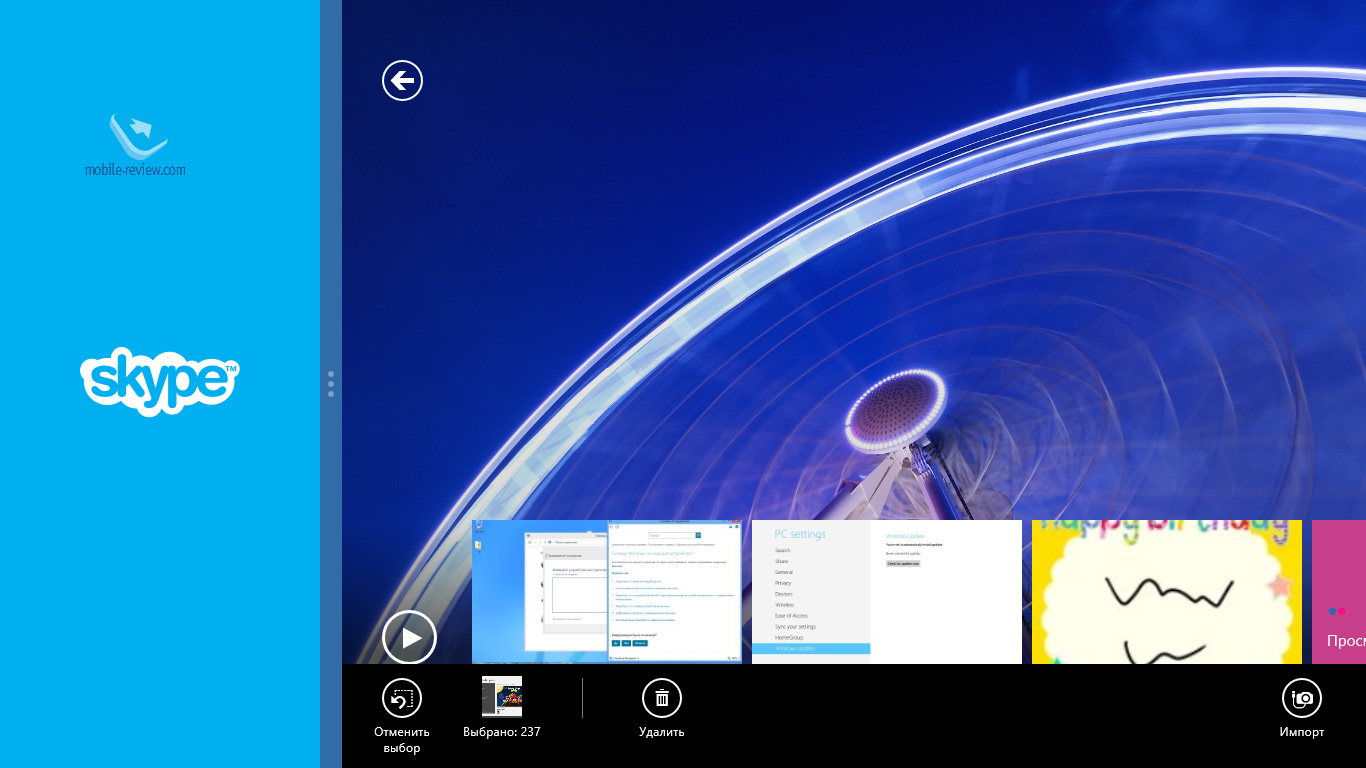The height and width of the screenshot is (768, 1366).
Task: Grab the three-dot snap divider handle
Action: (x=331, y=384)
